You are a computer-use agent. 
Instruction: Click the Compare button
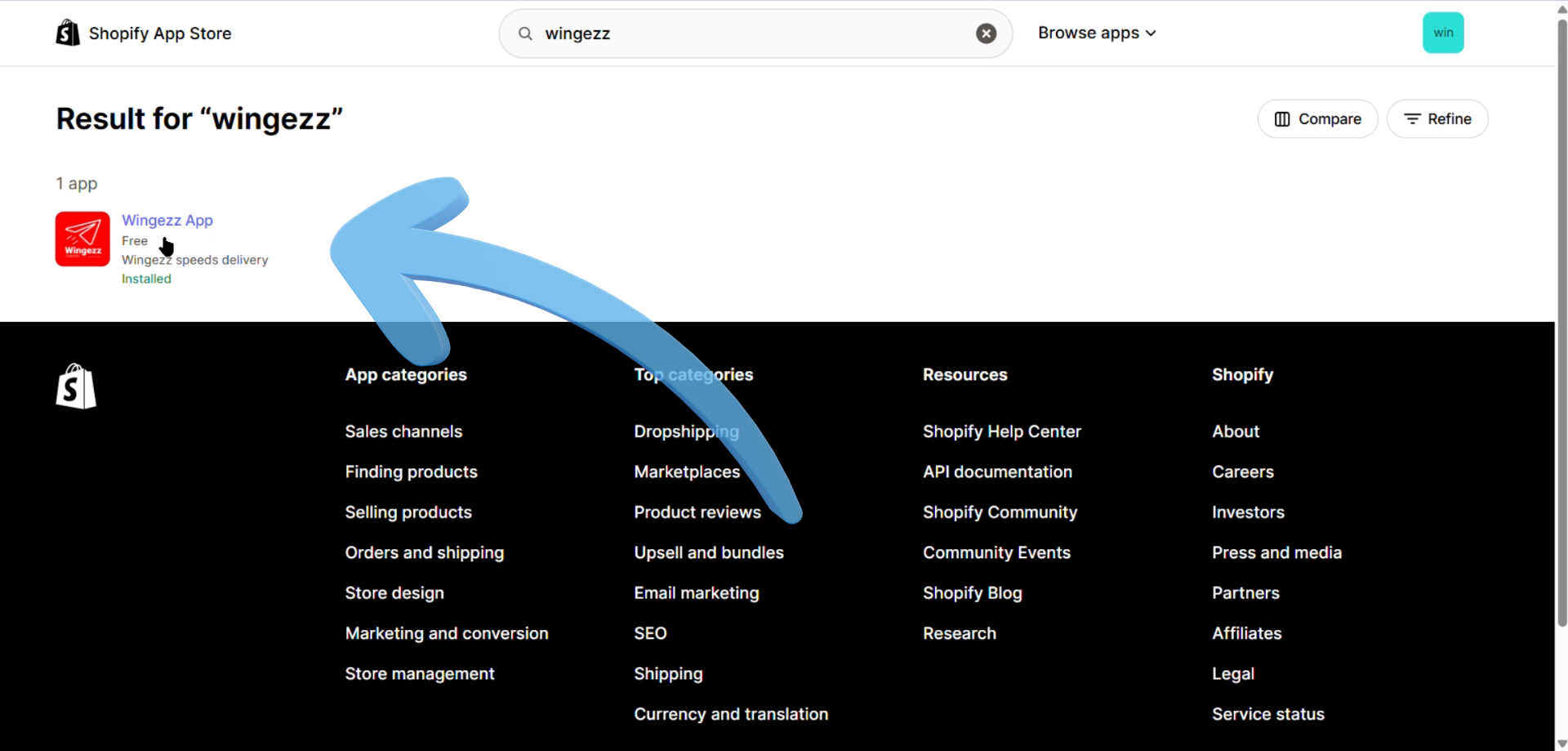pos(1317,119)
